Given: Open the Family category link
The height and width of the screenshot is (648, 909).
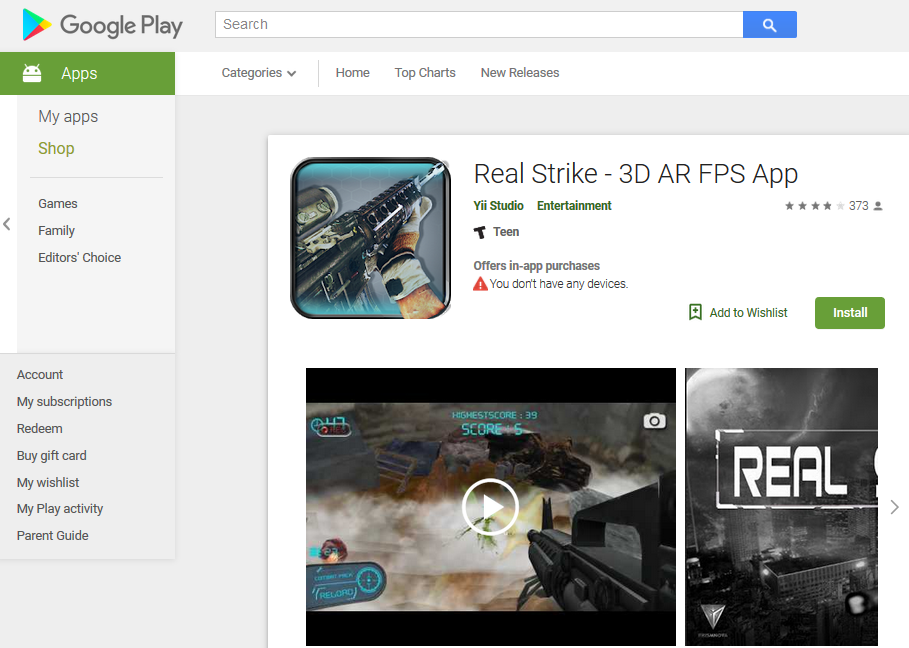Looking at the screenshot, I should coord(56,231).
